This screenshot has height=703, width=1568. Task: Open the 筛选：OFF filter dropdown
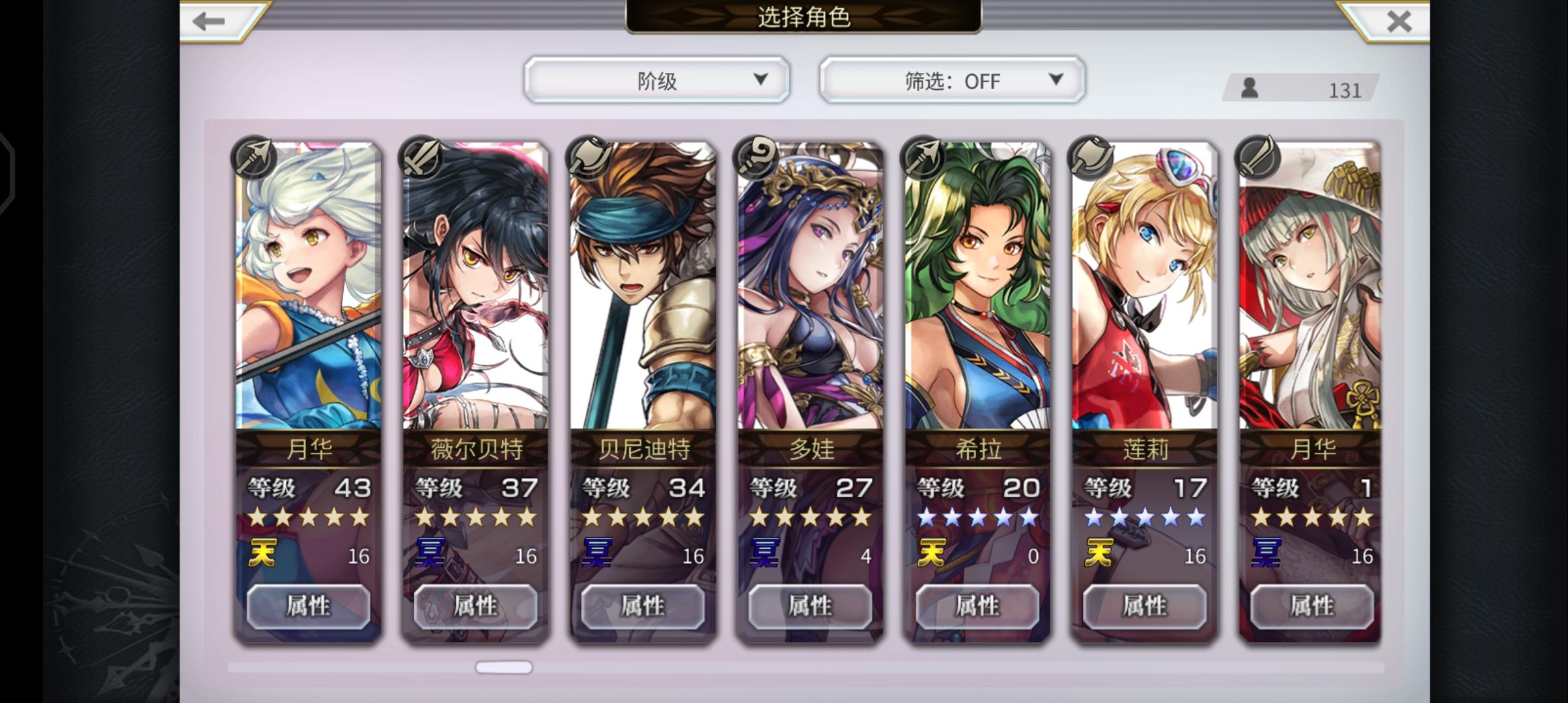coord(952,80)
